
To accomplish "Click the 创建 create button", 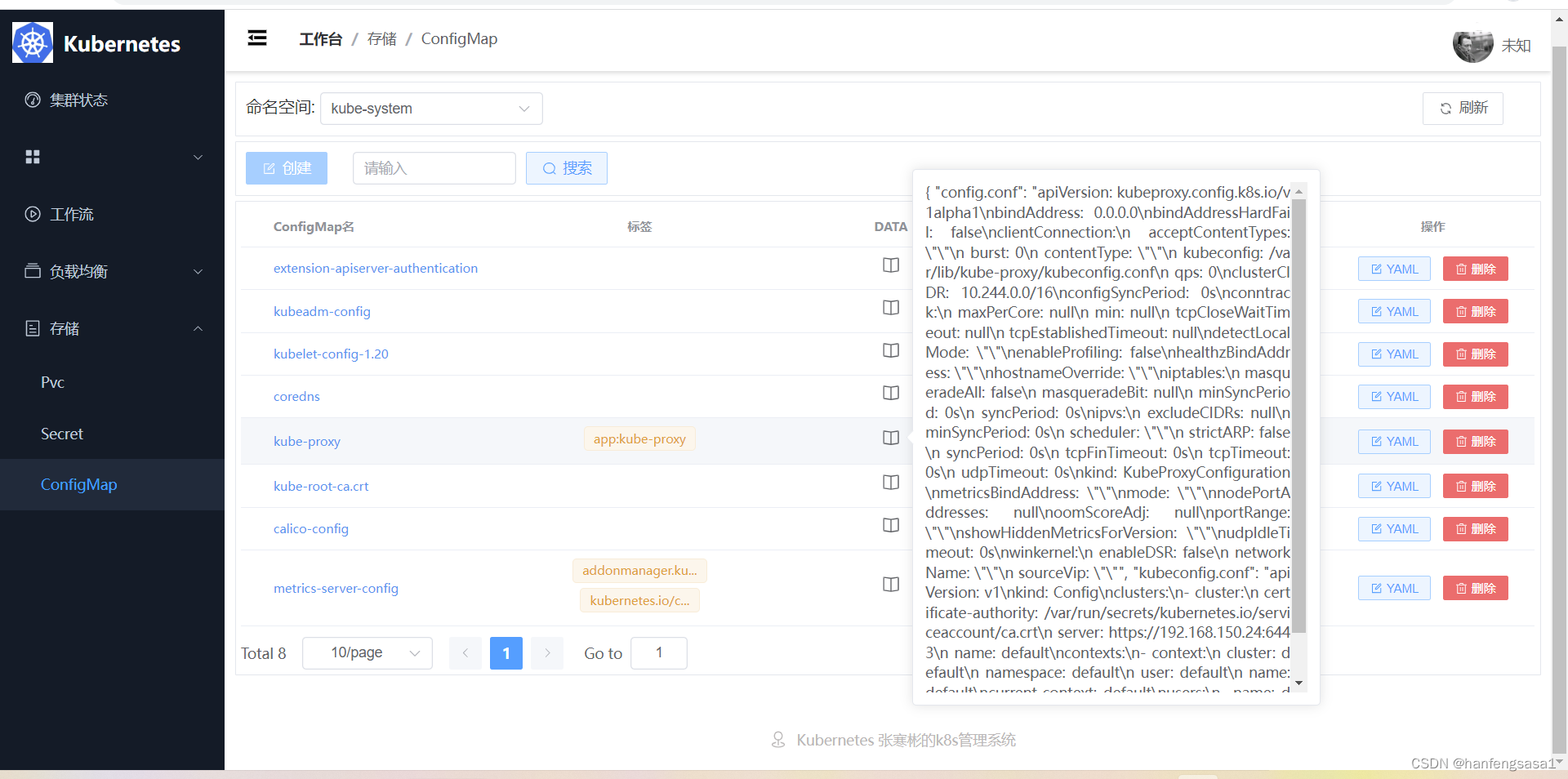I will [287, 168].
